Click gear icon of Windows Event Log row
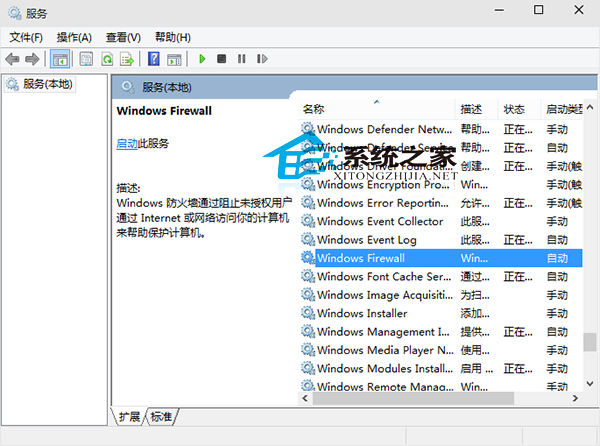Screen dimensions: 600x446 (307, 239)
